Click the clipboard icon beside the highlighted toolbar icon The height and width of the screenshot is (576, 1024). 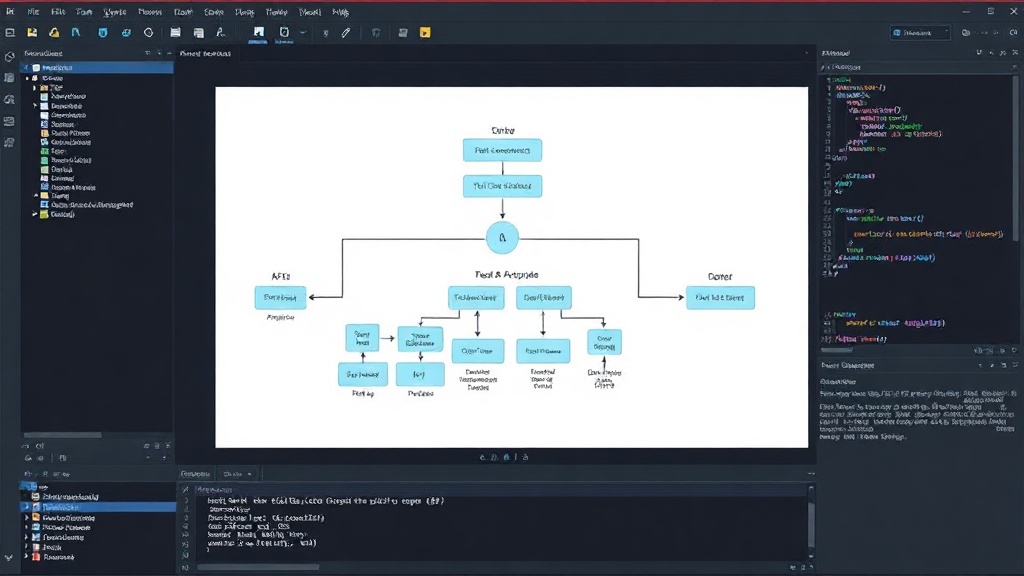click(x=284, y=33)
